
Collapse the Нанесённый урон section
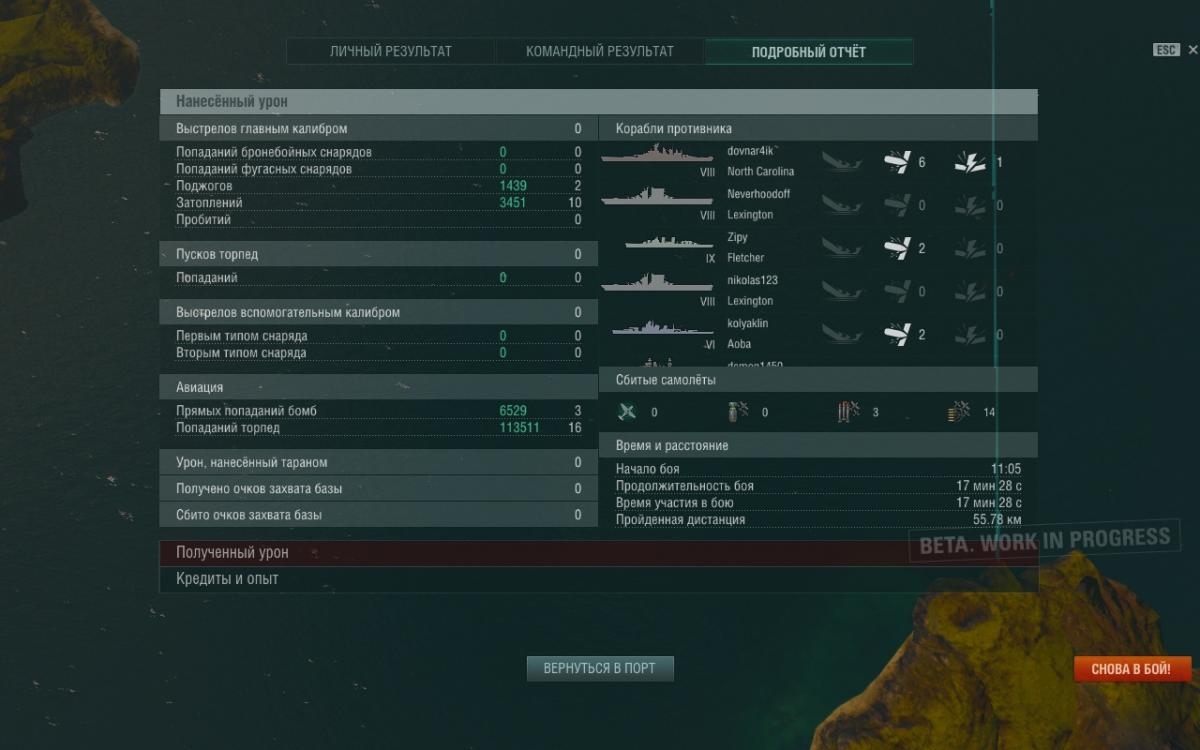click(x=598, y=102)
